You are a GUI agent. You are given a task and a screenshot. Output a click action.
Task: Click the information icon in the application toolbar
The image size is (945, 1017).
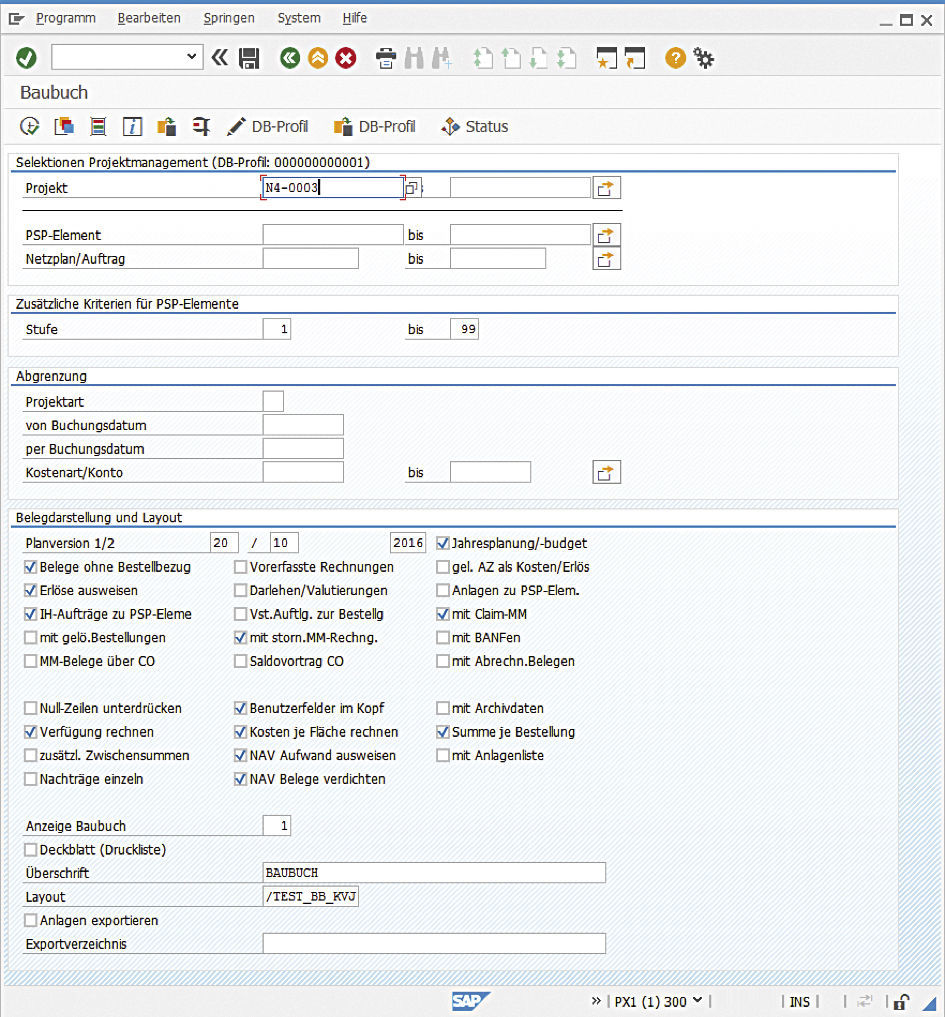(x=132, y=126)
